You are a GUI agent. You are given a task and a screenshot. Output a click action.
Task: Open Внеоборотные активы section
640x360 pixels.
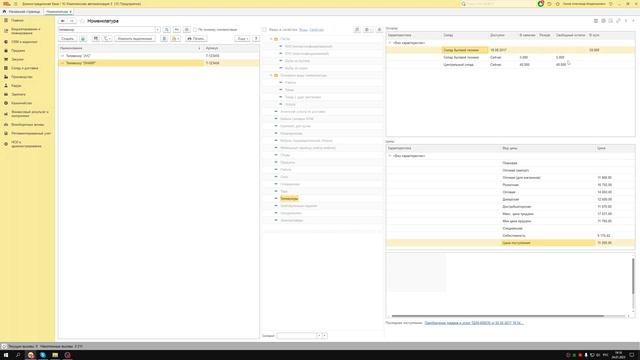[27, 124]
